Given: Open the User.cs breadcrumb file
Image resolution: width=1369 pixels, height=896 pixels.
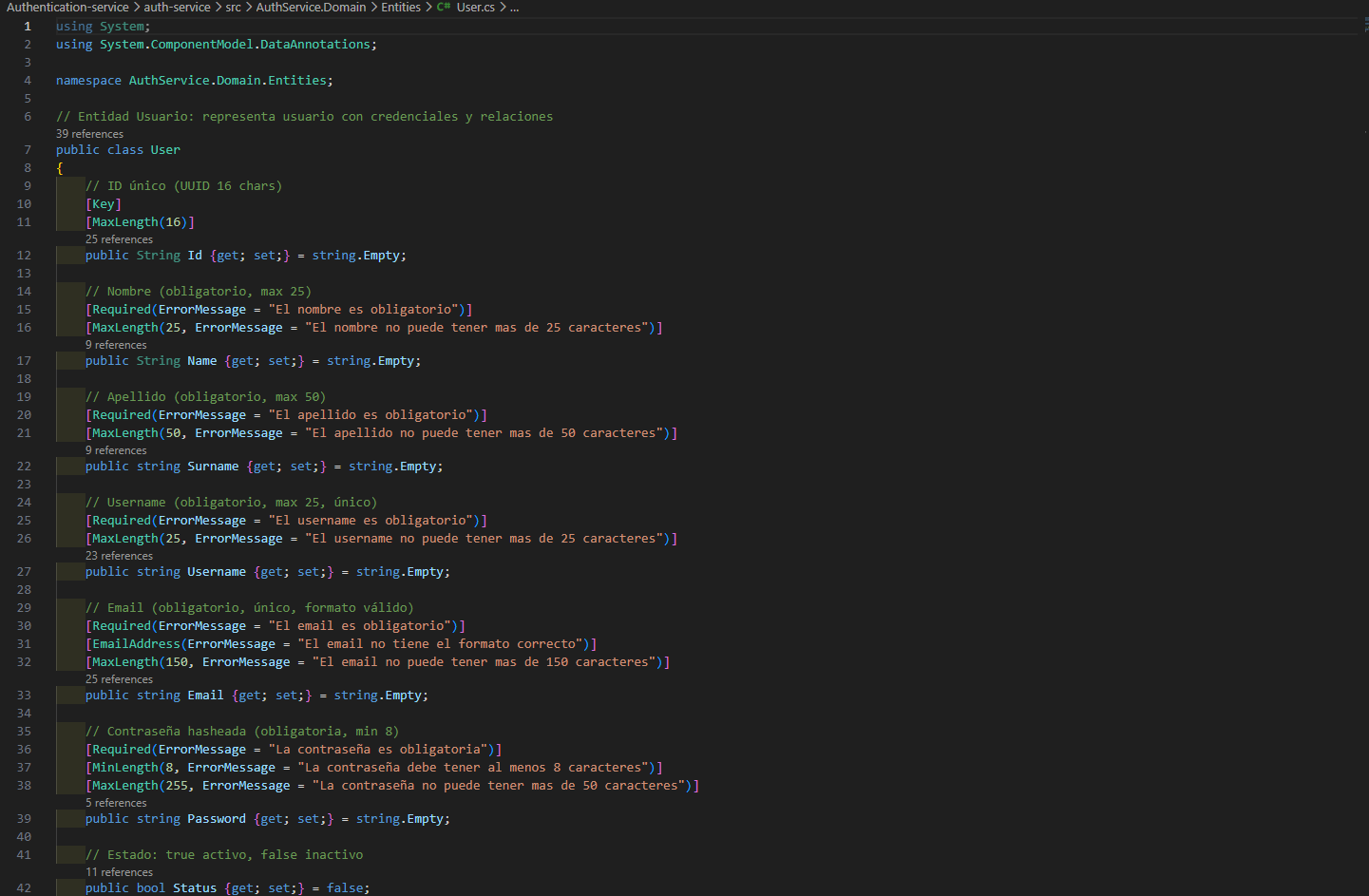Looking at the screenshot, I should [475, 7].
